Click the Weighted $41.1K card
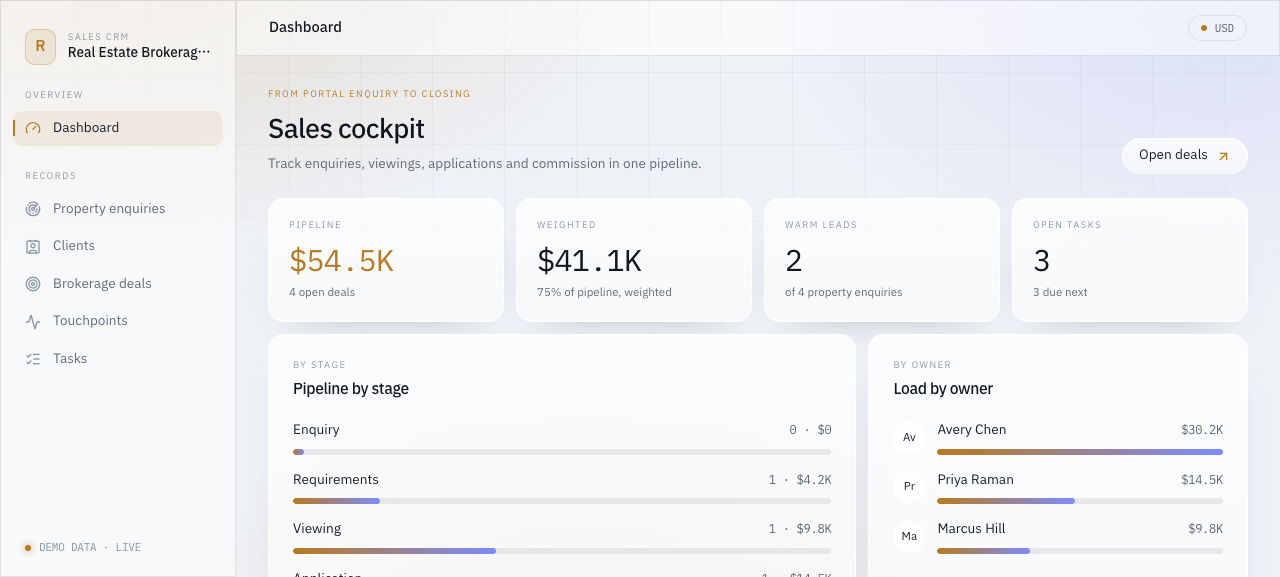 point(634,260)
